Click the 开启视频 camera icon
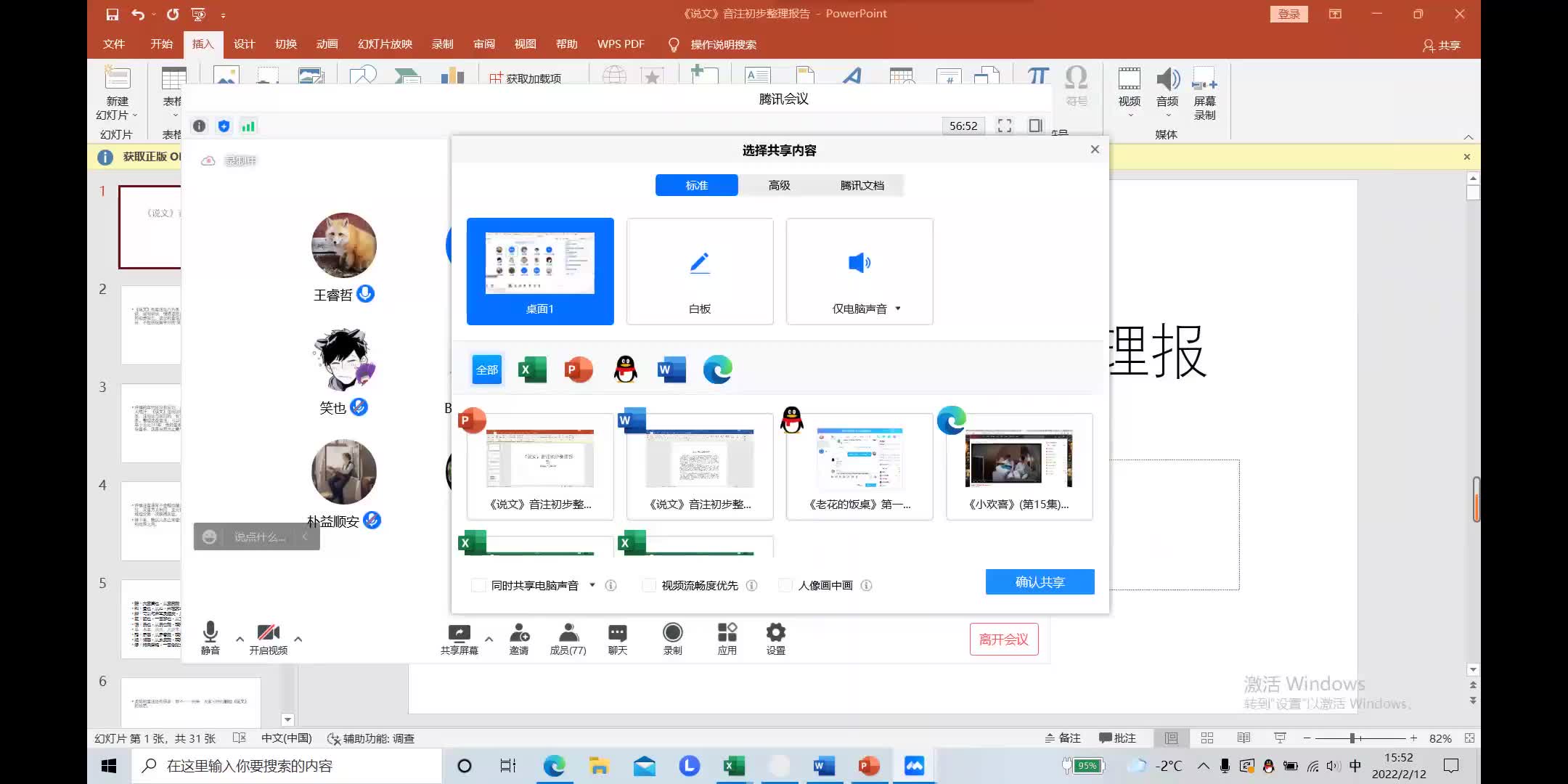 pyautogui.click(x=269, y=632)
